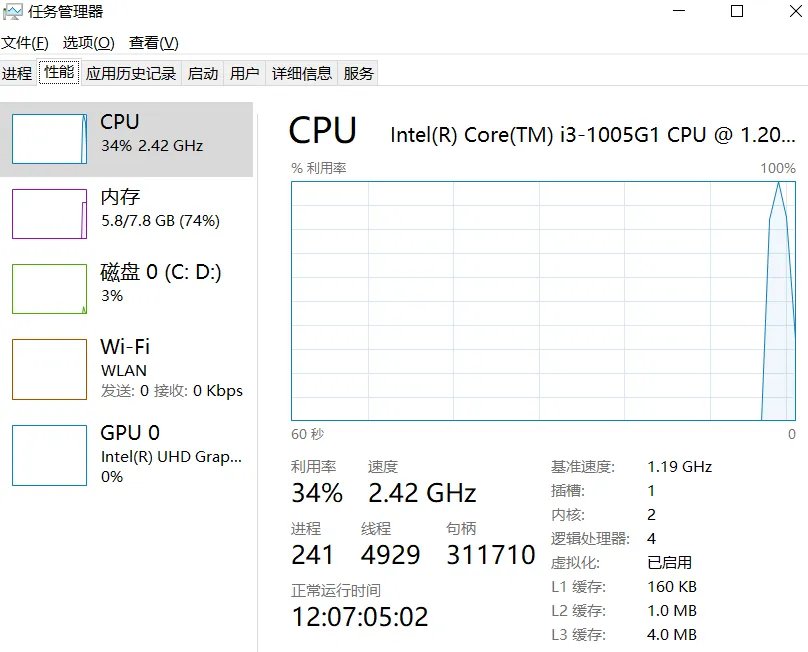Switch to the 进程 tab
This screenshot has height=652, width=808.
click(x=17, y=72)
